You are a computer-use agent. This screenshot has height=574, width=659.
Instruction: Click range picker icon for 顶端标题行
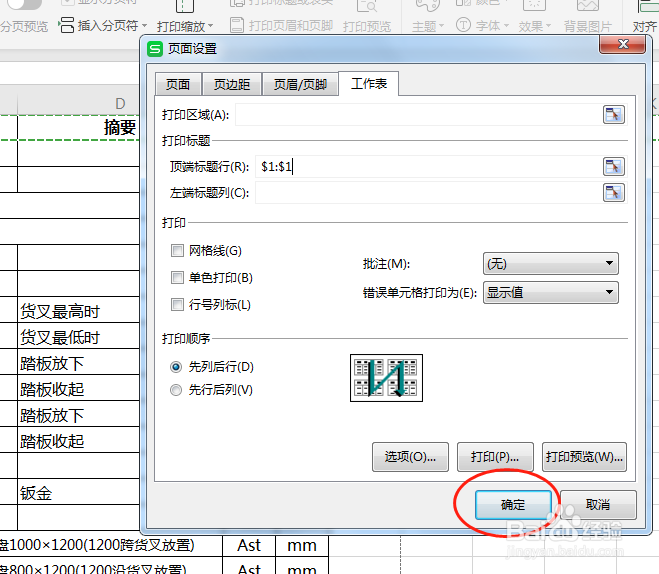coord(614,166)
